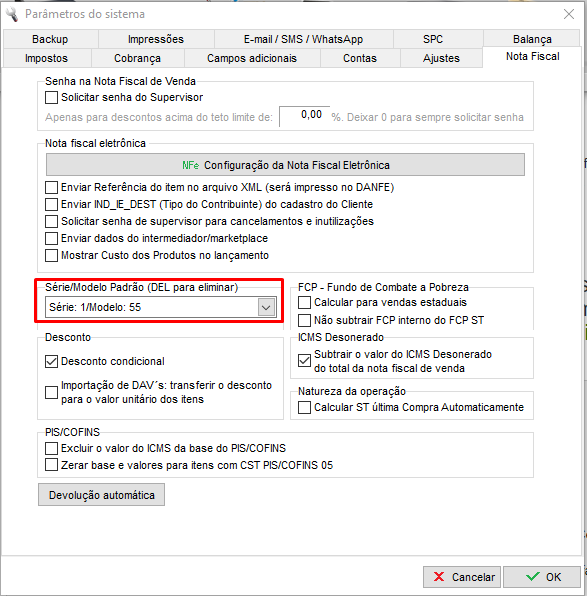Switch to the Impostos tab
The width and height of the screenshot is (587, 596).
[46, 58]
